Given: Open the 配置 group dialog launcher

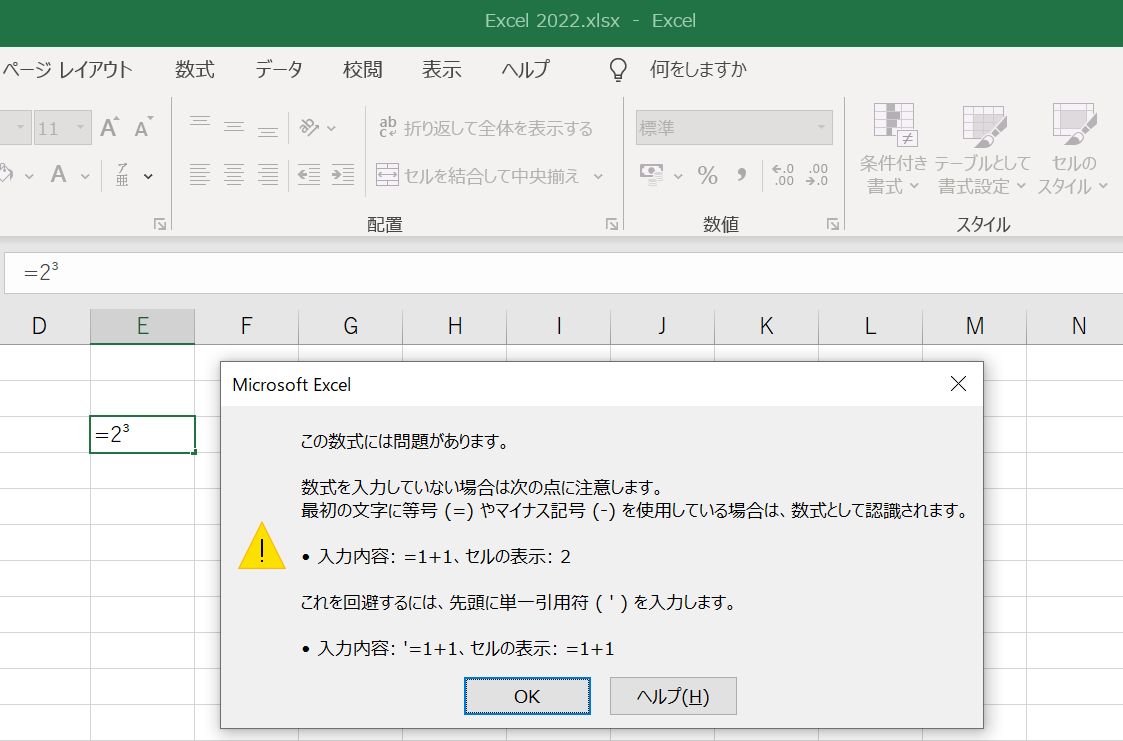Looking at the screenshot, I should pos(611,224).
